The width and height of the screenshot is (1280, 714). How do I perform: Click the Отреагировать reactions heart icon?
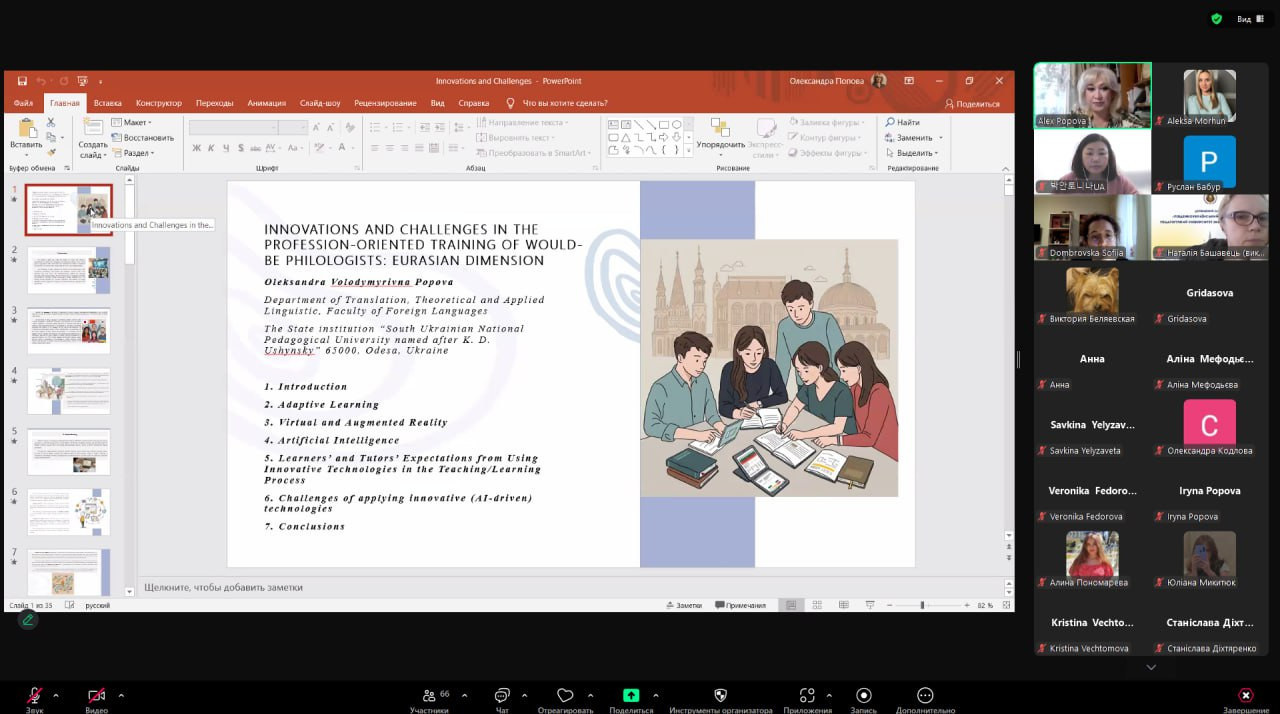[565, 696]
